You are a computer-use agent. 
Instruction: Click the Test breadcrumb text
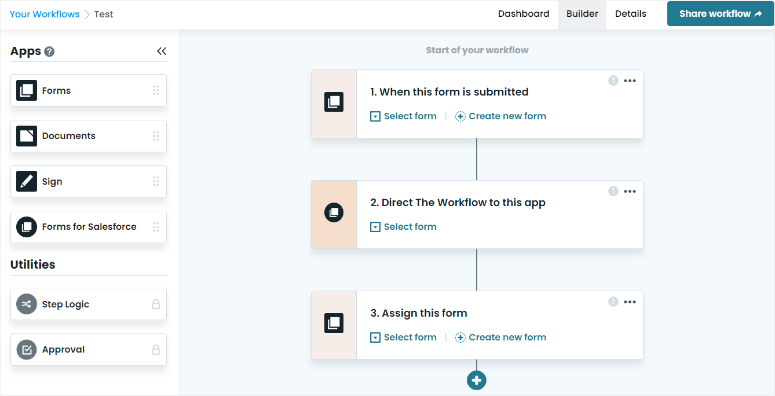click(x=104, y=14)
